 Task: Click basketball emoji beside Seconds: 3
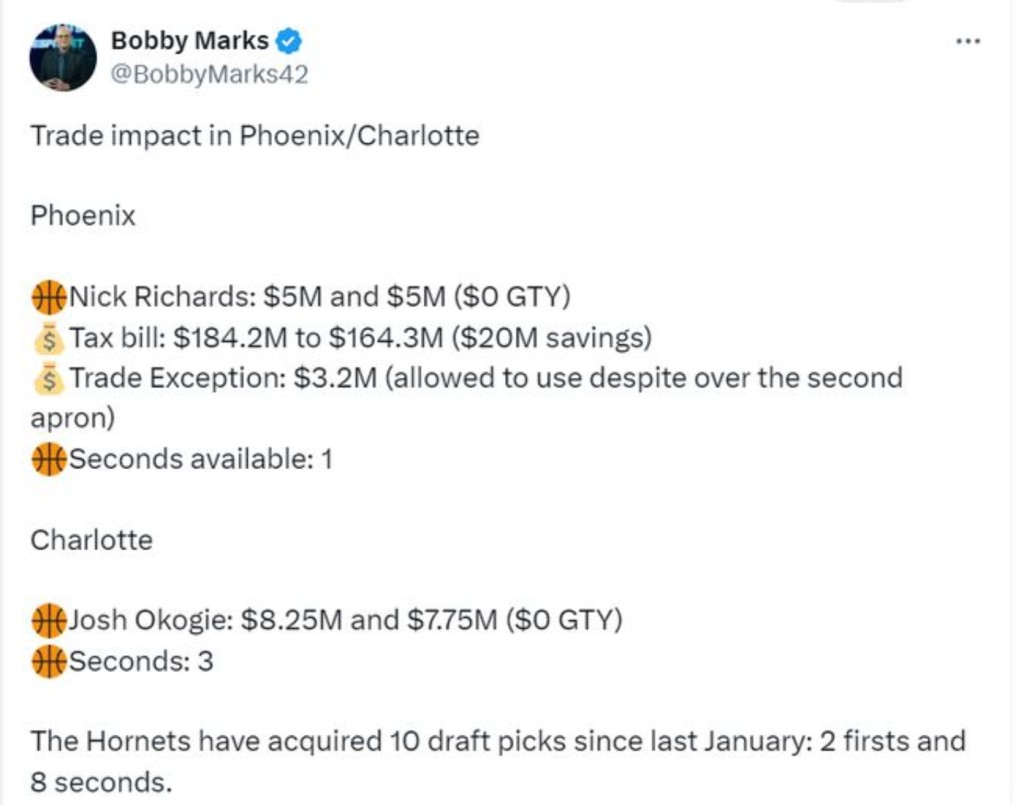(x=48, y=661)
